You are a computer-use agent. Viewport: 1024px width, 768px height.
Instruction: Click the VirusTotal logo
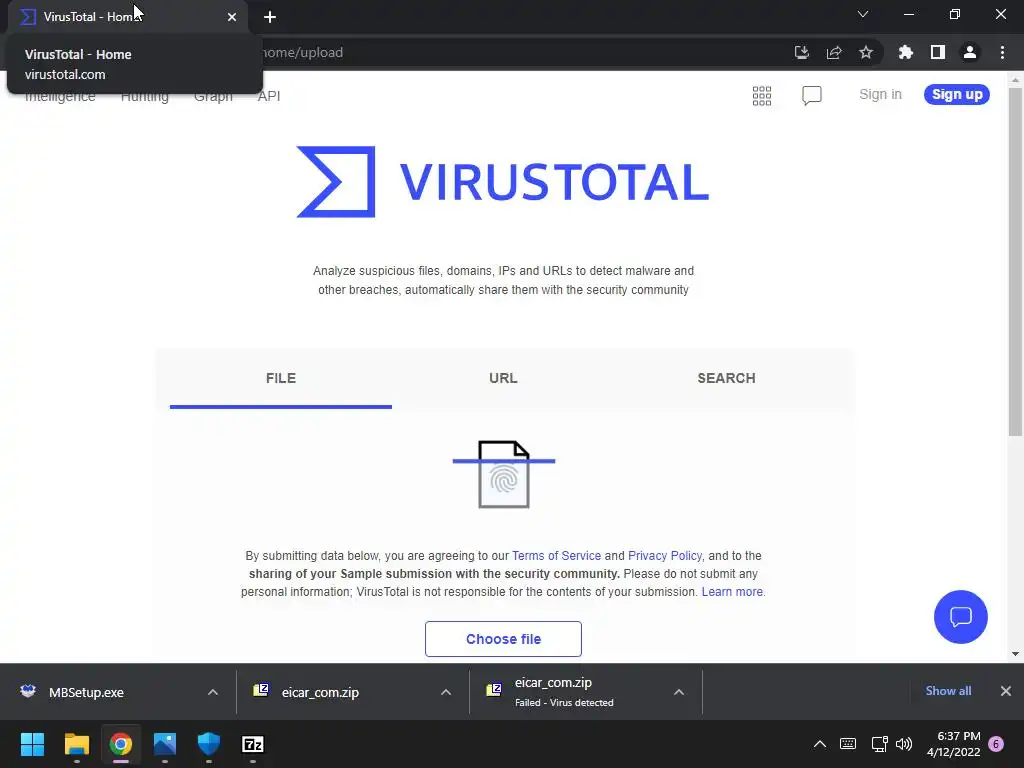[503, 182]
